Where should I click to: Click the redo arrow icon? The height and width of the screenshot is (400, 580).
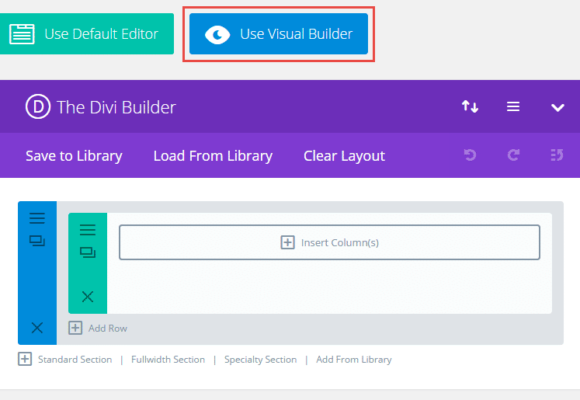[513, 155]
